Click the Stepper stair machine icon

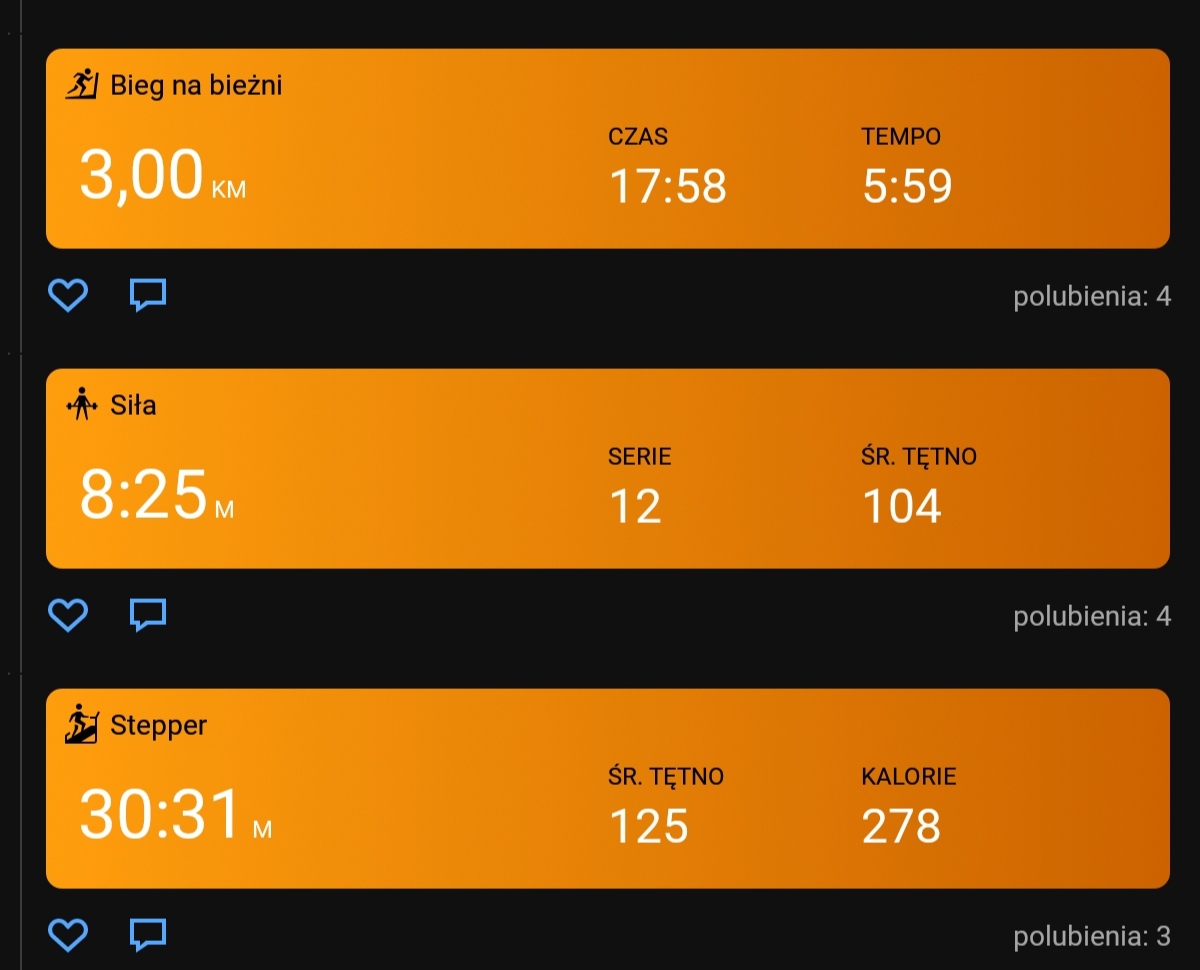(x=82, y=725)
